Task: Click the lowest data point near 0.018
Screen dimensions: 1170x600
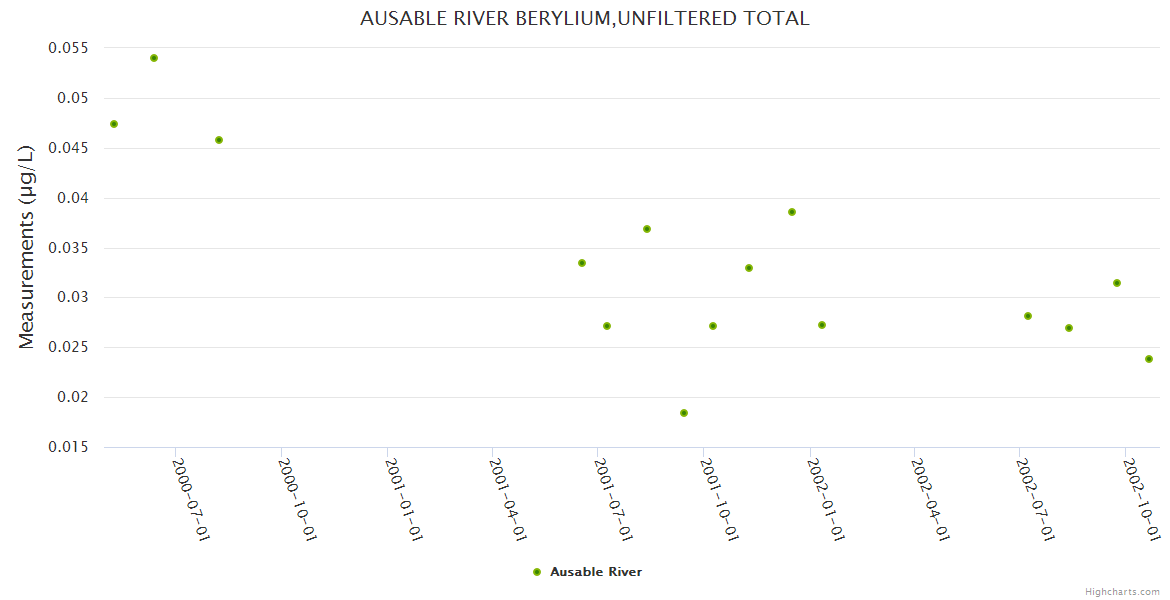Action: point(684,413)
